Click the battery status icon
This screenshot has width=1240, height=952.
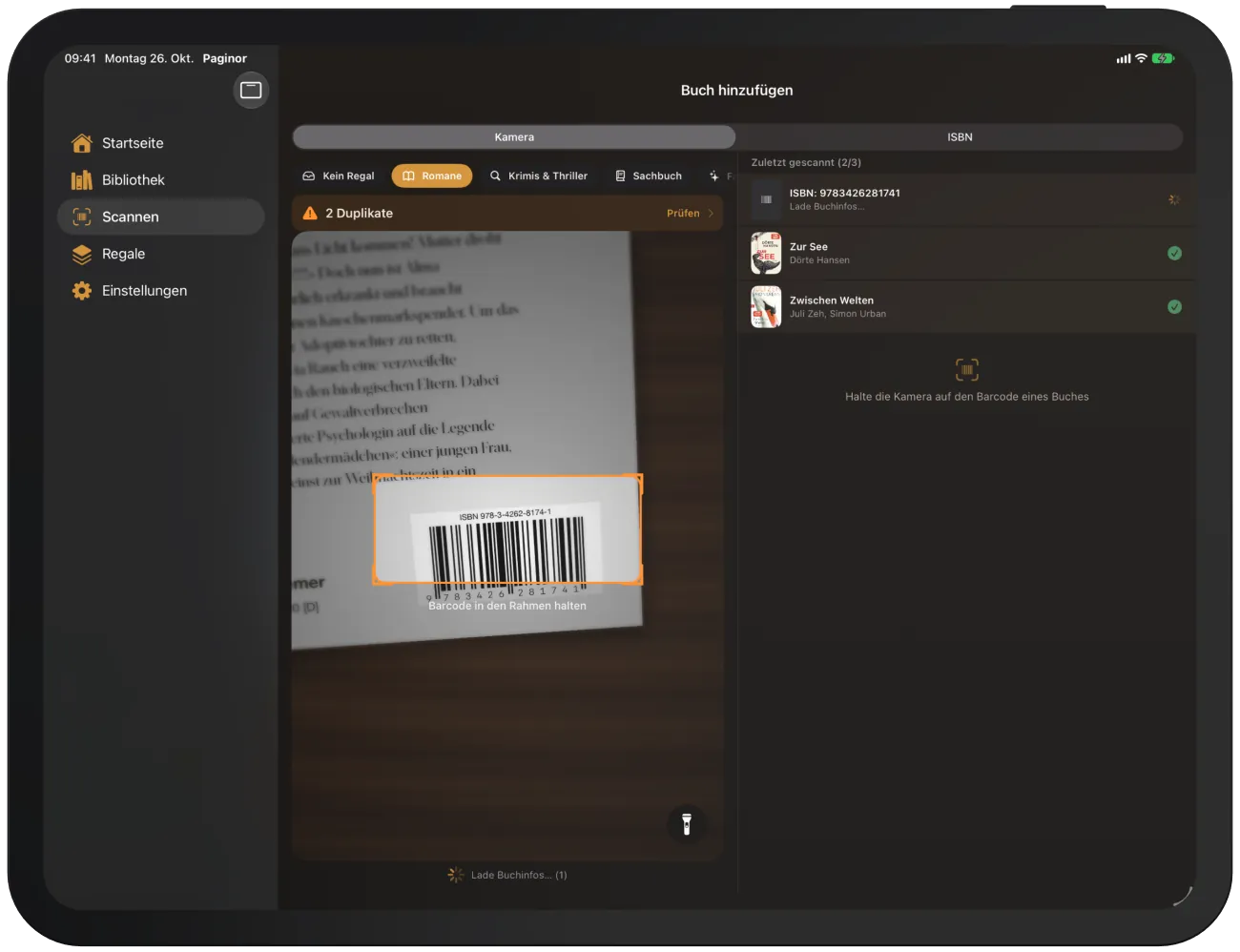(x=1163, y=58)
